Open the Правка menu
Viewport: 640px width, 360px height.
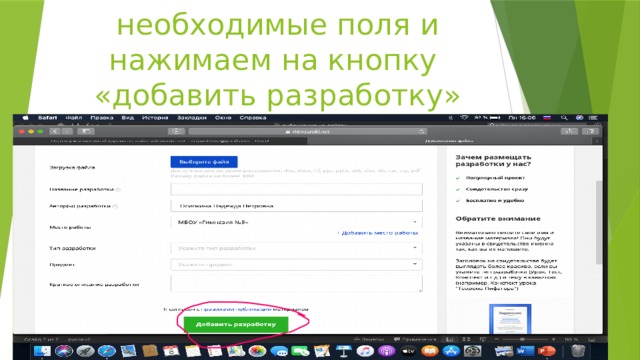click(102, 118)
